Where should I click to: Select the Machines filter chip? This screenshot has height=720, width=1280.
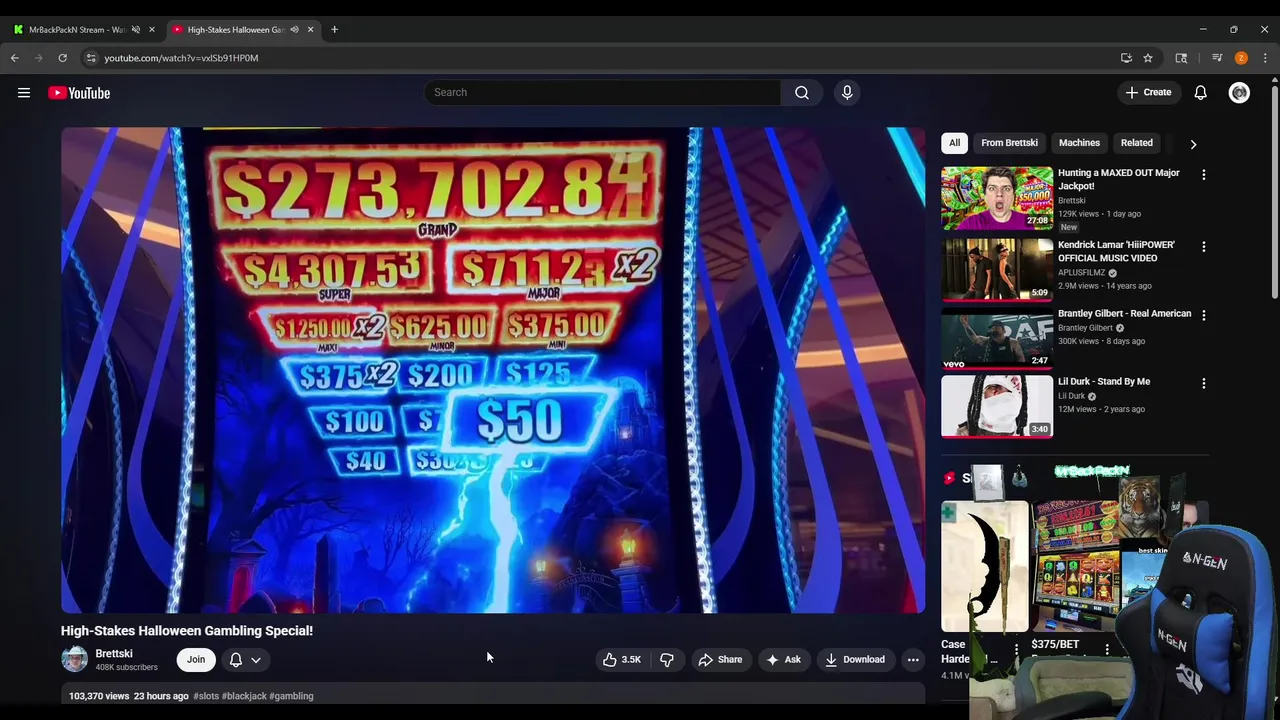pos(1079,143)
